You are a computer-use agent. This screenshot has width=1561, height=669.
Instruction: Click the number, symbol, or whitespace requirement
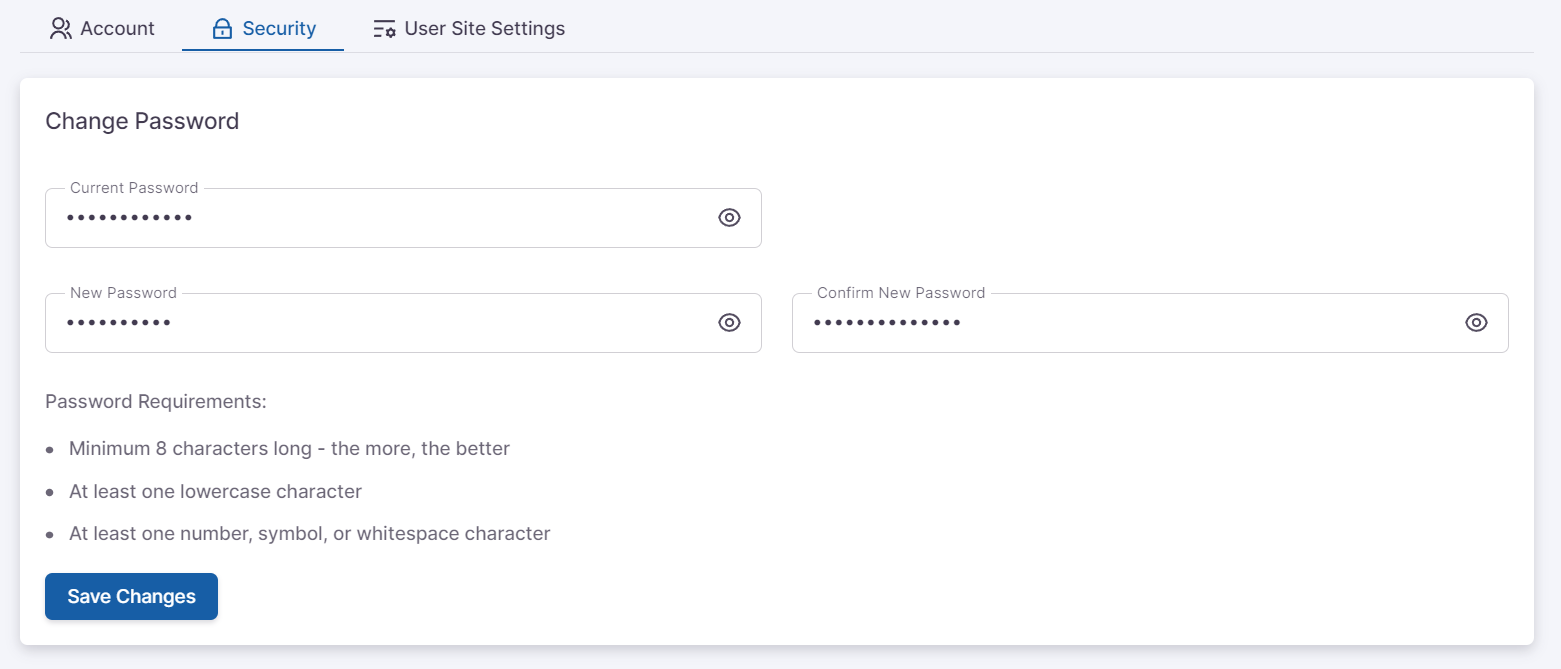tap(309, 534)
